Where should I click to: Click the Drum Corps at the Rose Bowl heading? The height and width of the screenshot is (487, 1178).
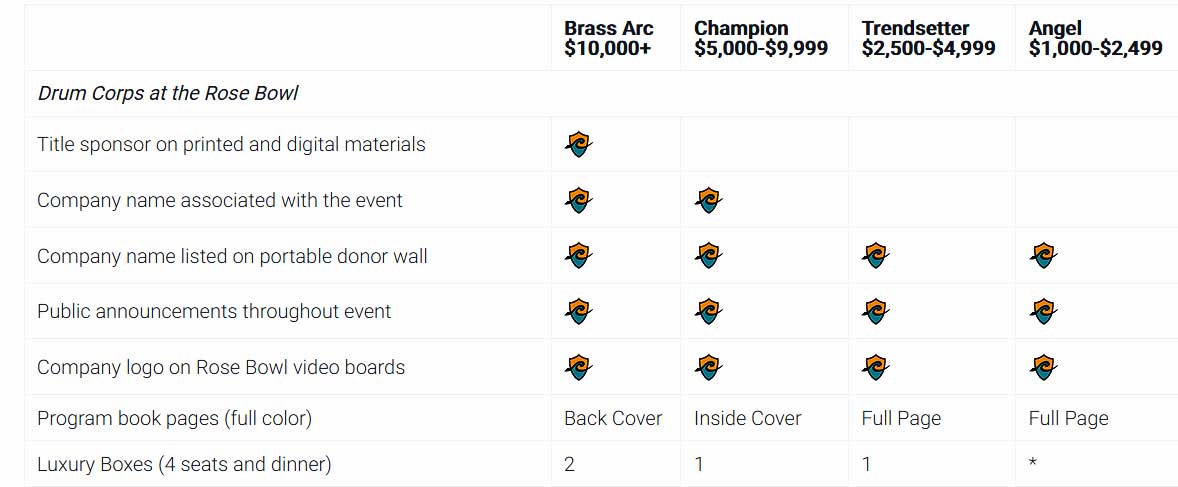168,93
